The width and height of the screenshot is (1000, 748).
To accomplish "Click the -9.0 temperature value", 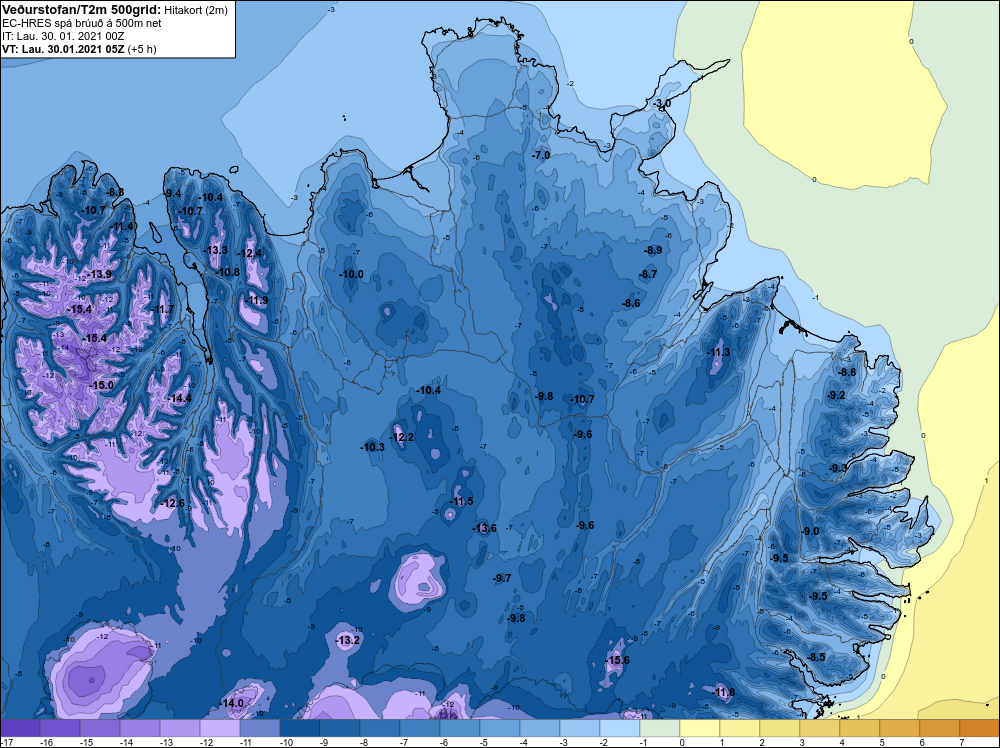I will click(810, 531).
